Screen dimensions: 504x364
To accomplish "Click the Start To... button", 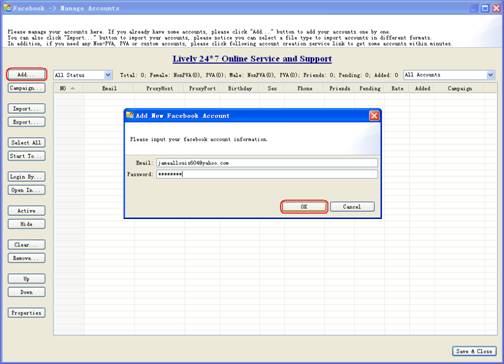I will pos(26,156).
